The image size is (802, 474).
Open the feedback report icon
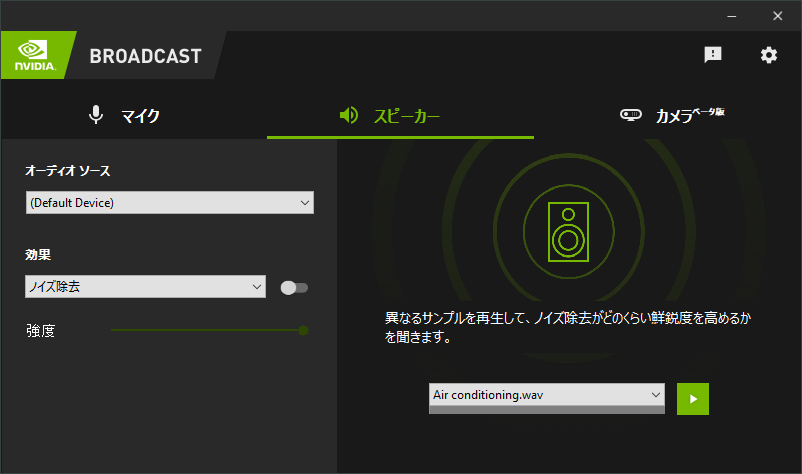(712, 55)
